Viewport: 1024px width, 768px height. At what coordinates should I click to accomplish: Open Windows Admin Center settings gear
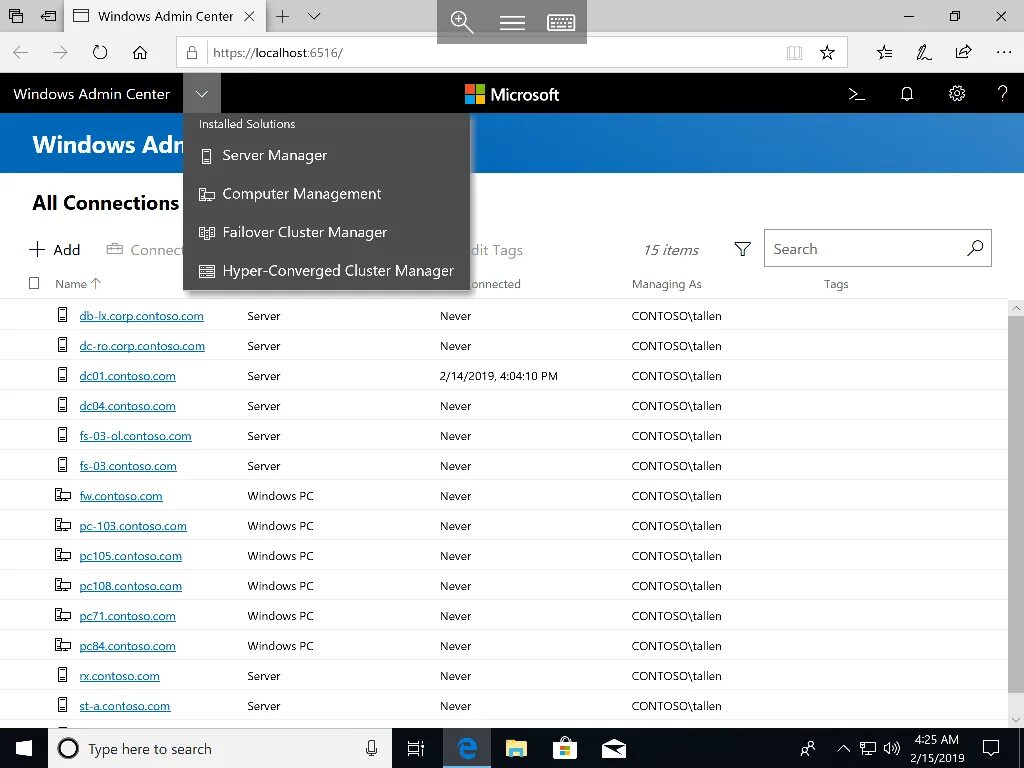tap(956, 93)
